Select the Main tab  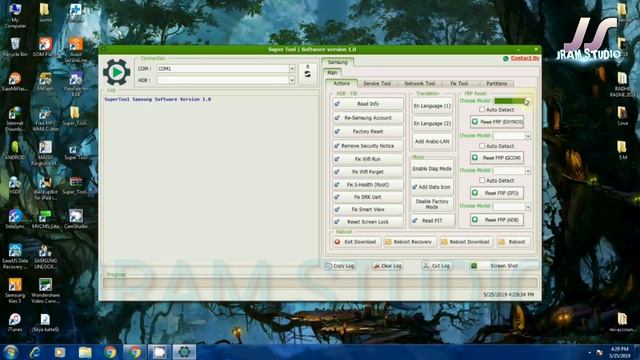tap(332, 73)
